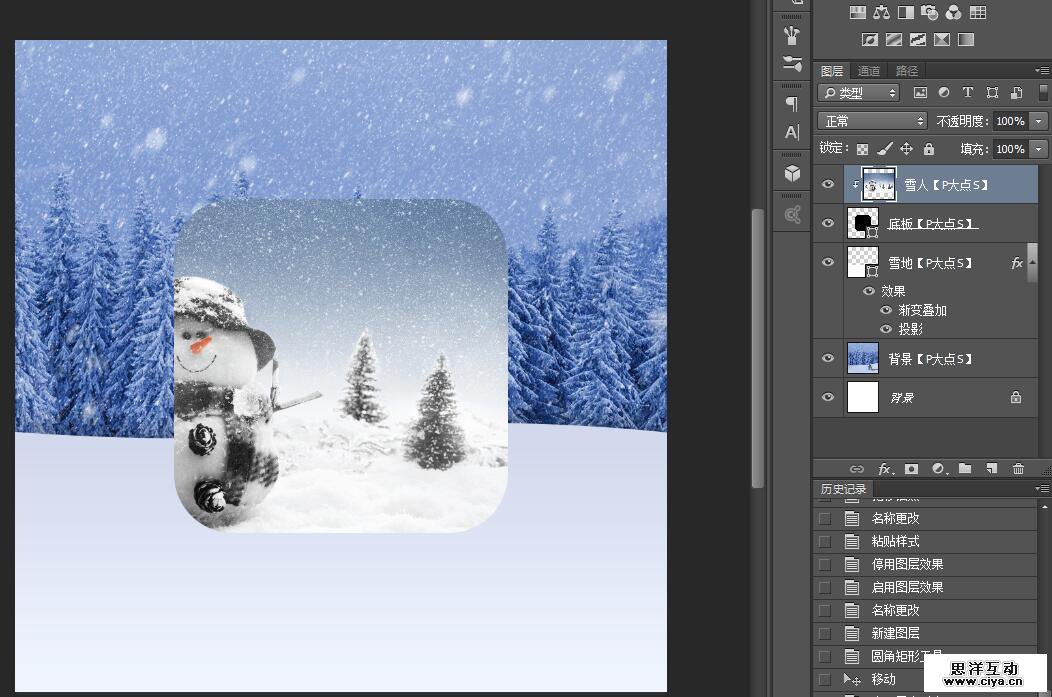
Task: Click the new group folder icon
Action: click(965, 468)
